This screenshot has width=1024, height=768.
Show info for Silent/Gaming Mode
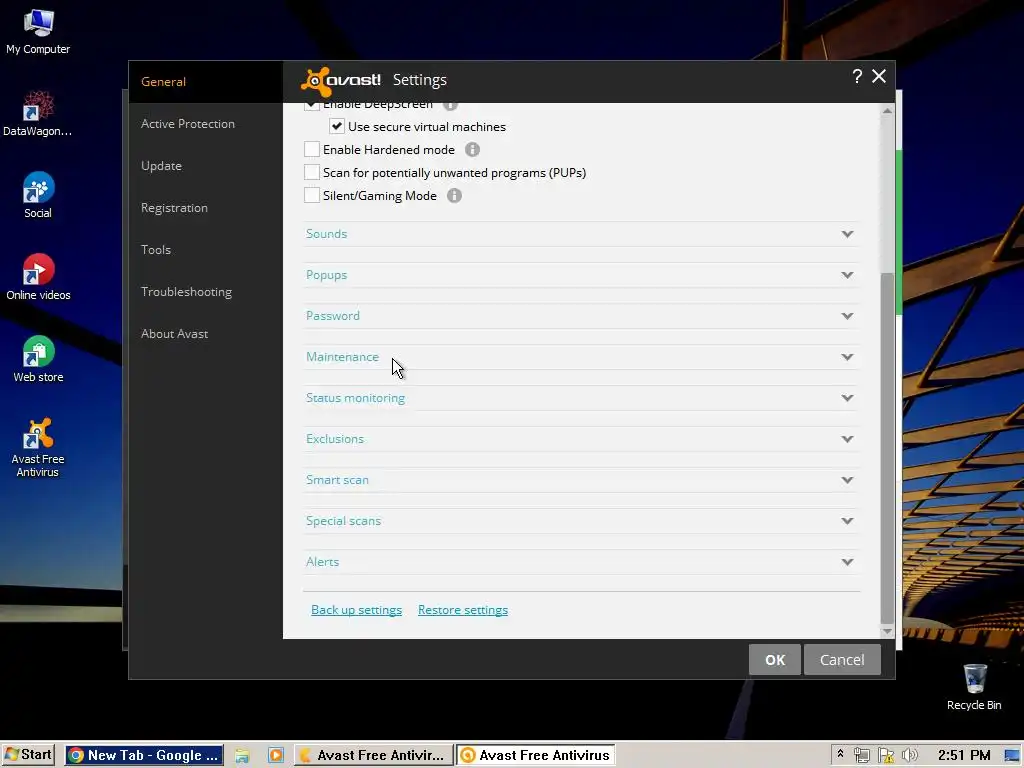[454, 195]
